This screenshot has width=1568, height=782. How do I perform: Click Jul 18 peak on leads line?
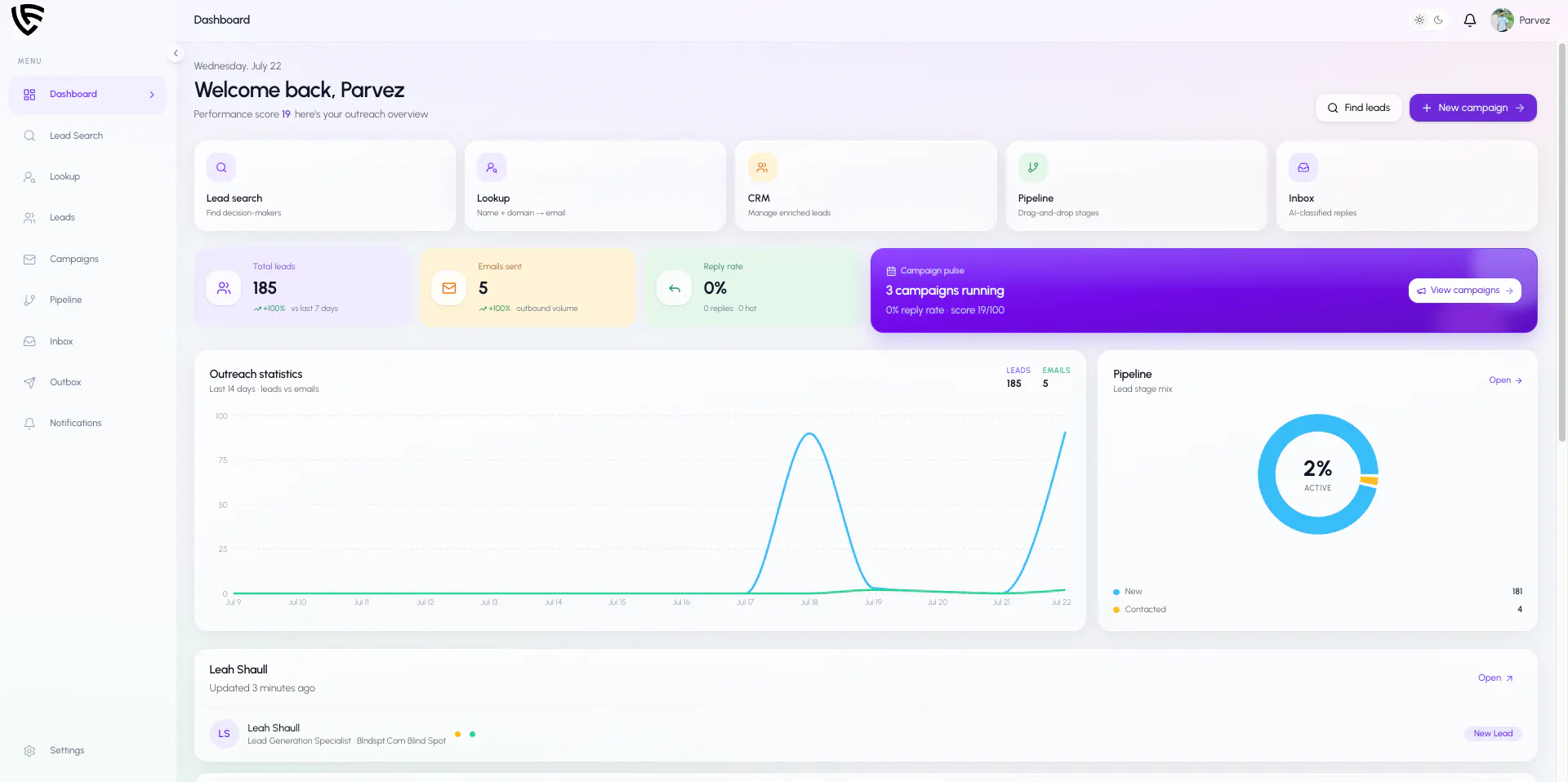(x=809, y=434)
